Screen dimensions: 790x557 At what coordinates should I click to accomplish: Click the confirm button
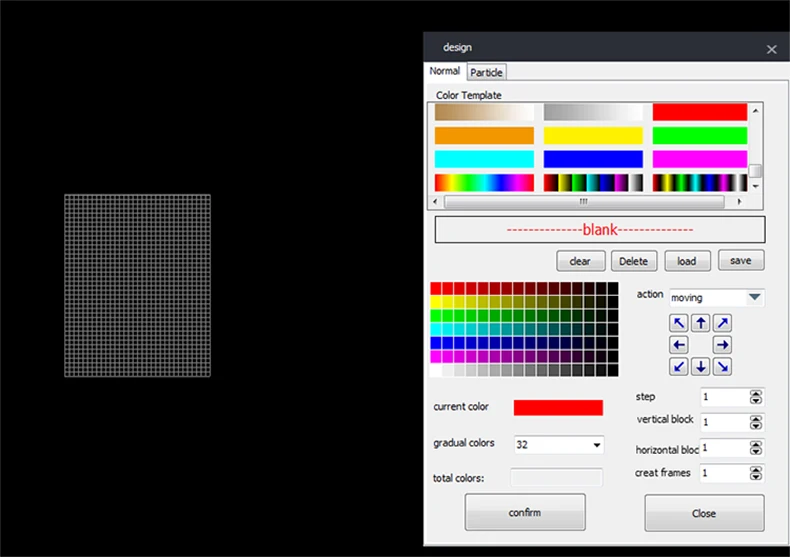point(524,512)
